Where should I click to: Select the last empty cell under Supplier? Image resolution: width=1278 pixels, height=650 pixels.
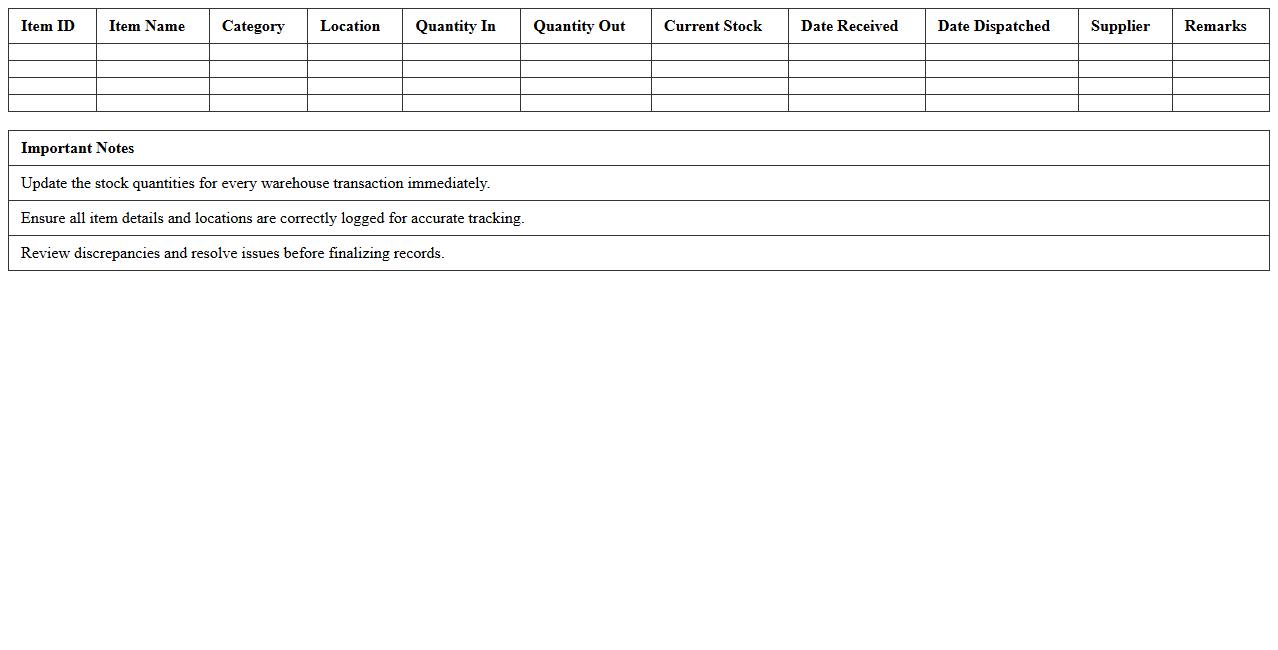click(x=1125, y=103)
